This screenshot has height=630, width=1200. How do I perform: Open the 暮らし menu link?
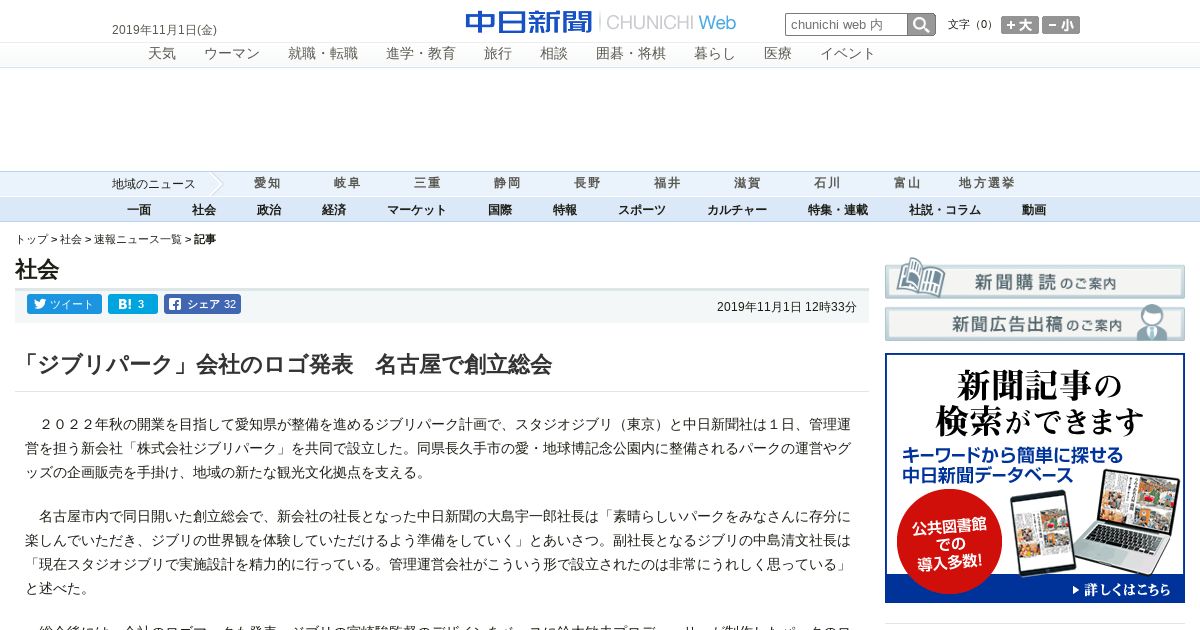715,54
